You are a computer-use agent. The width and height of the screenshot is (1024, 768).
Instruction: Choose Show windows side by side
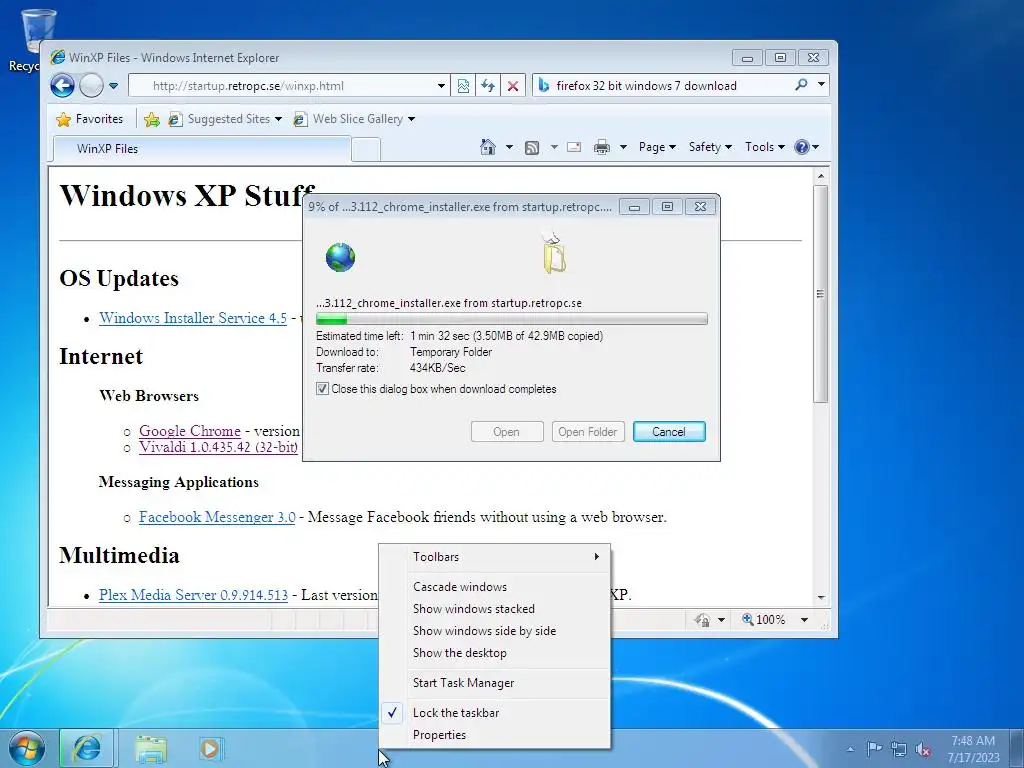(x=495, y=631)
